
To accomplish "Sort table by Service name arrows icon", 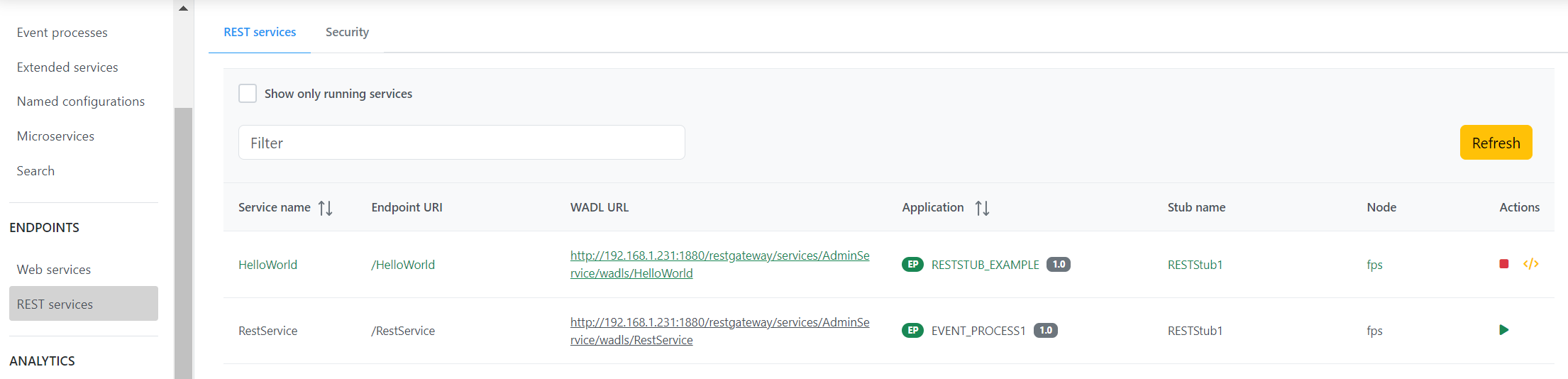I will (x=326, y=208).
